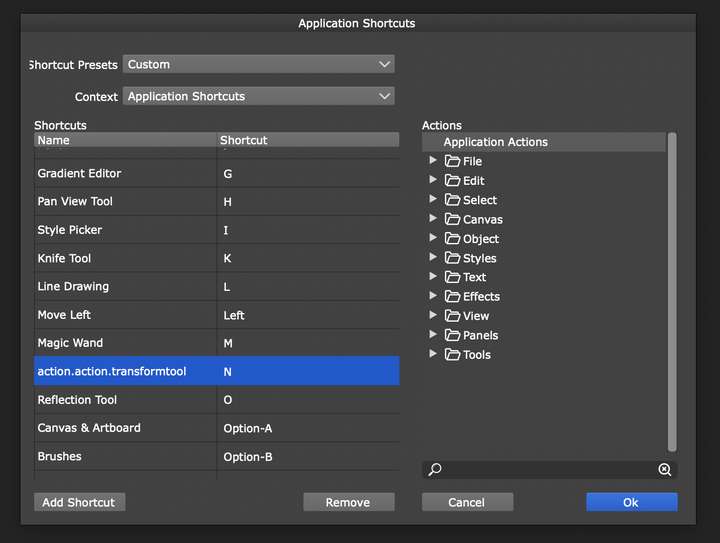Click the Name column header
This screenshot has width=720, height=543.
pos(125,140)
